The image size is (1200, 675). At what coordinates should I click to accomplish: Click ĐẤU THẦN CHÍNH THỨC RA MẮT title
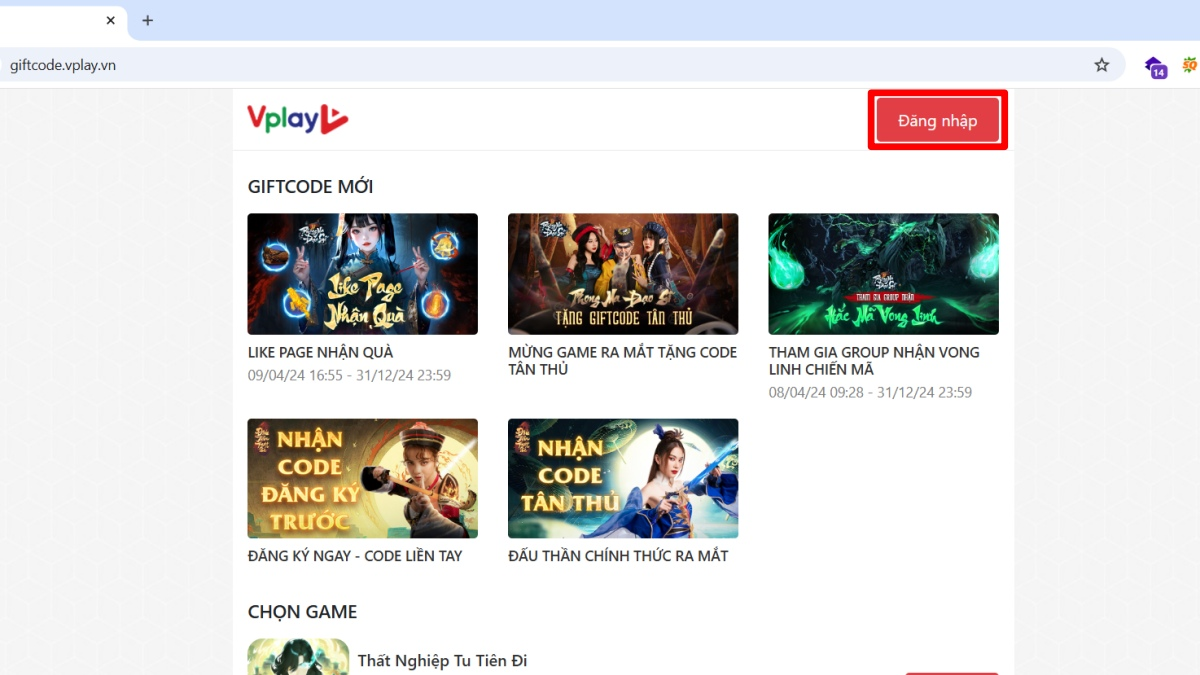[x=618, y=556]
